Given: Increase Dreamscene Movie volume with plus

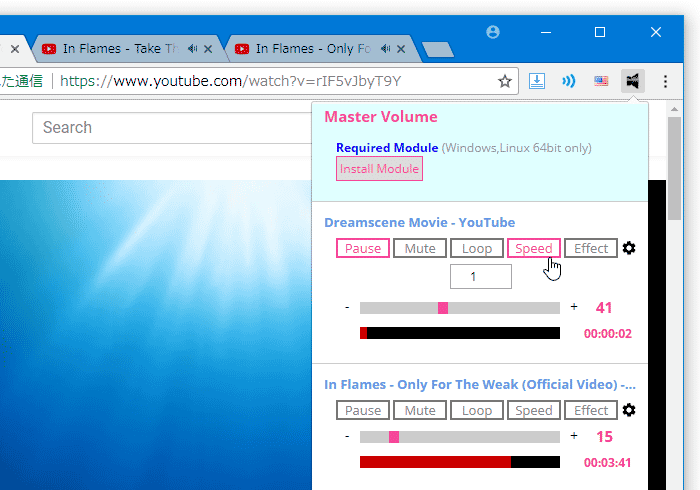Looking at the screenshot, I should click(574, 307).
